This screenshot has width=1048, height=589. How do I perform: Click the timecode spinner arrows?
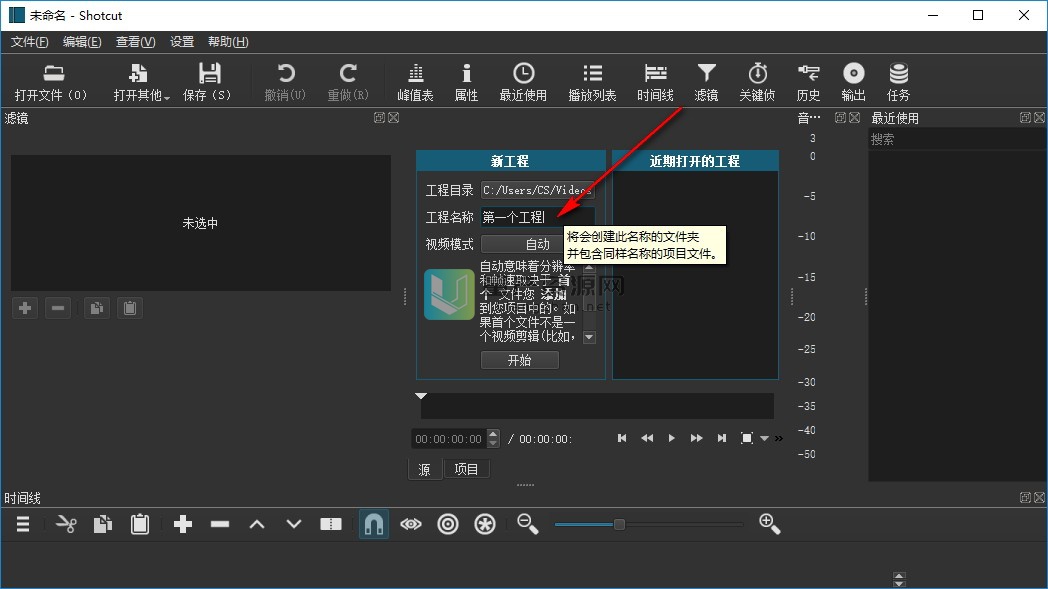click(x=493, y=439)
